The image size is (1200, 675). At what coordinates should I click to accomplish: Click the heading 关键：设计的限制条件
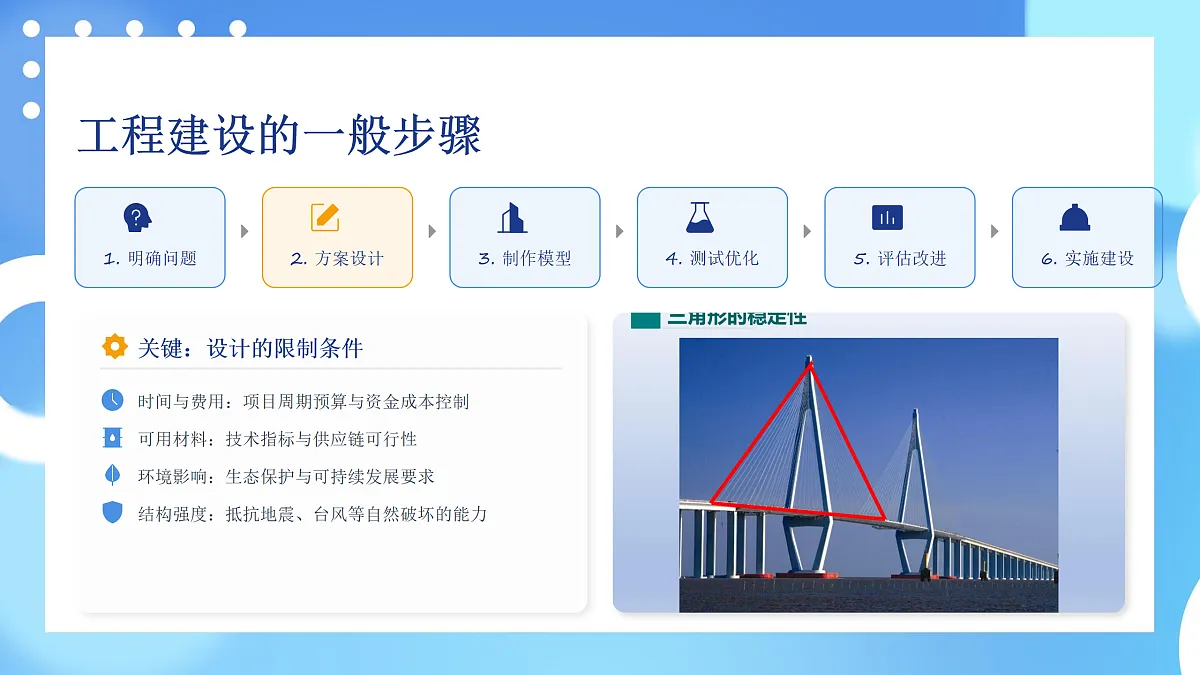250,348
